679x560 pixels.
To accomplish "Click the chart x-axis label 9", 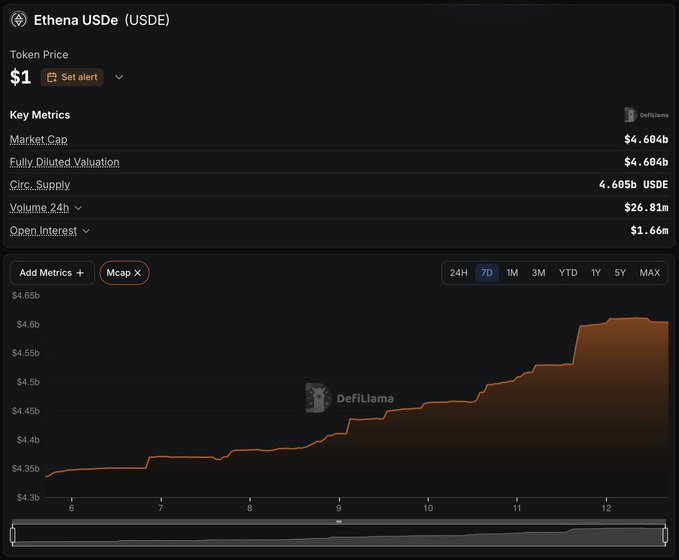I will click(x=339, y=508).
